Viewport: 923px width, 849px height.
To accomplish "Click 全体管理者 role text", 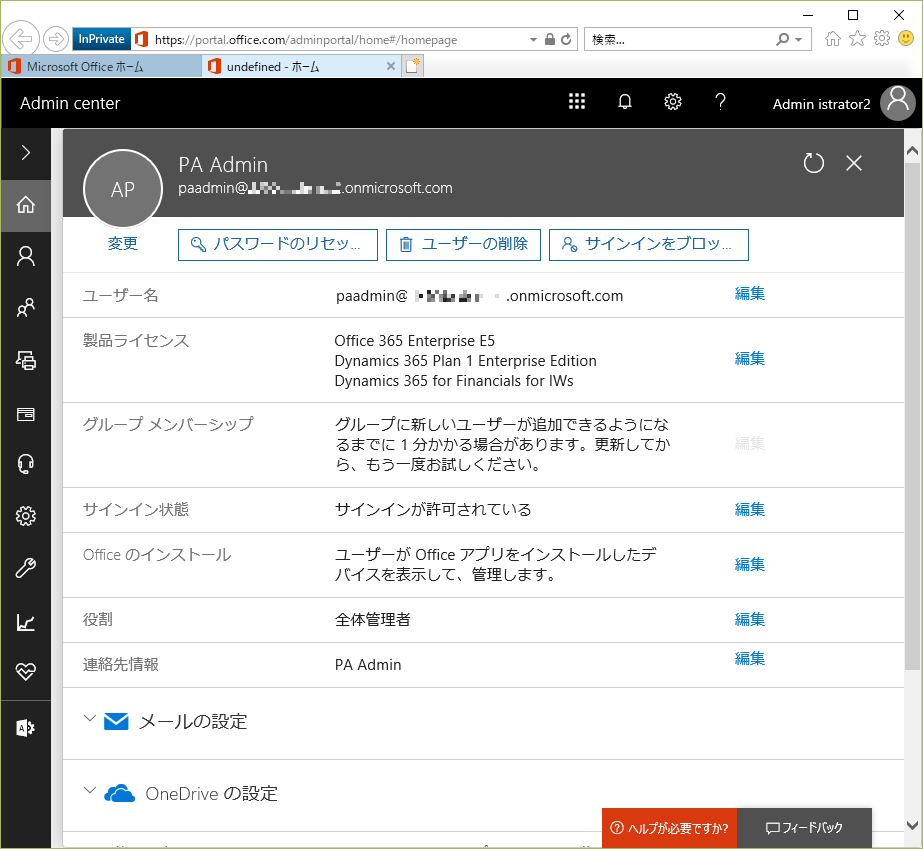I will (373, 620).
